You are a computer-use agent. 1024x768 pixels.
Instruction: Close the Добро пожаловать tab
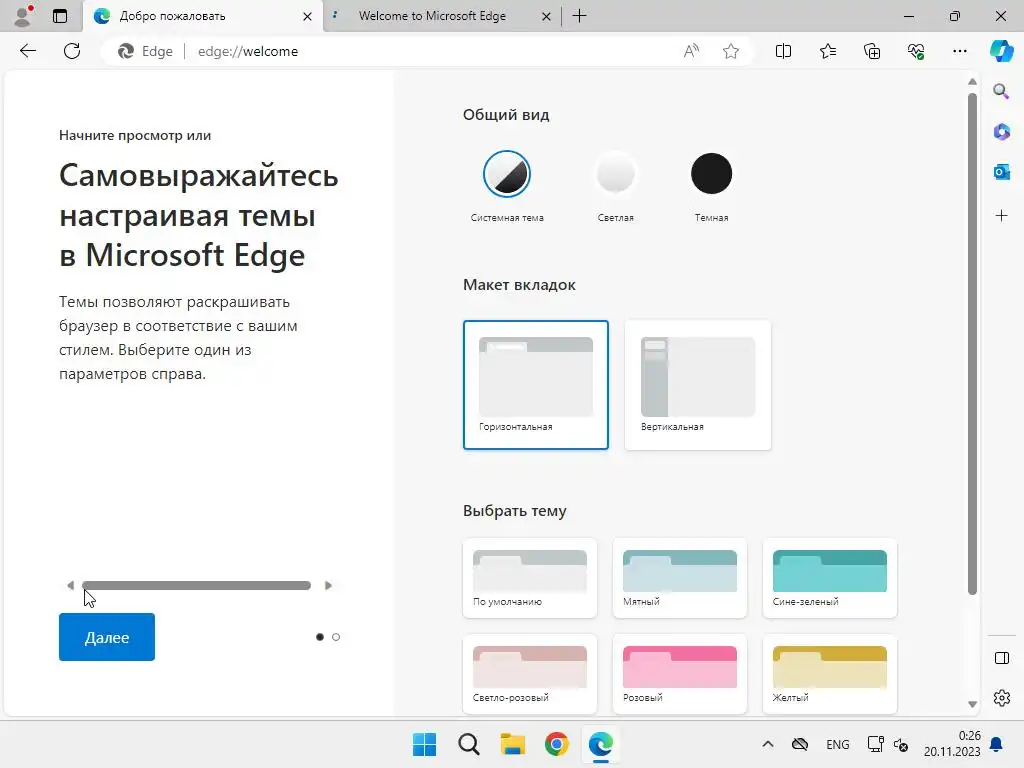point(307,16)
